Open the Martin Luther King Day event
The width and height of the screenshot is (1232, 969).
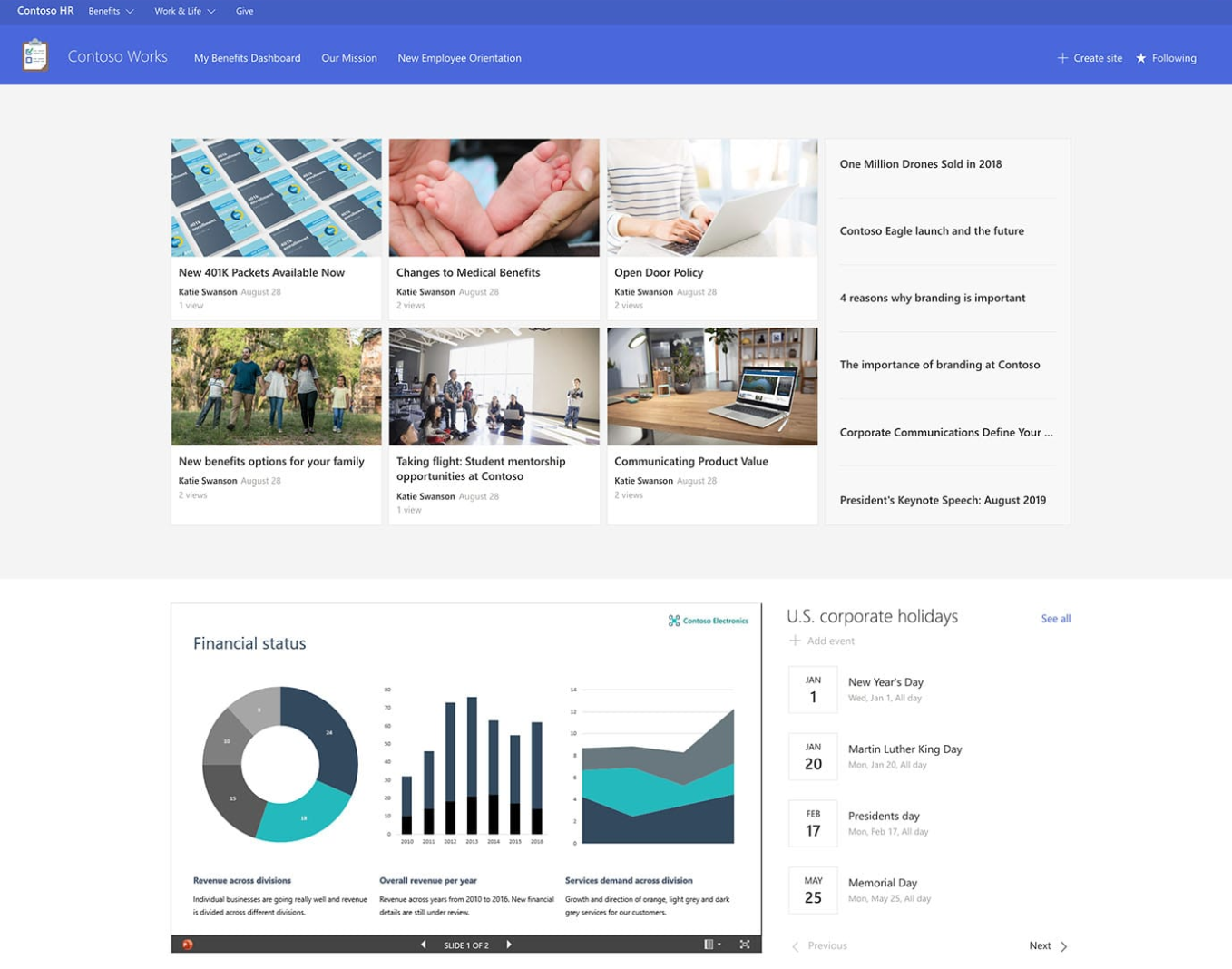pos(904,749)
